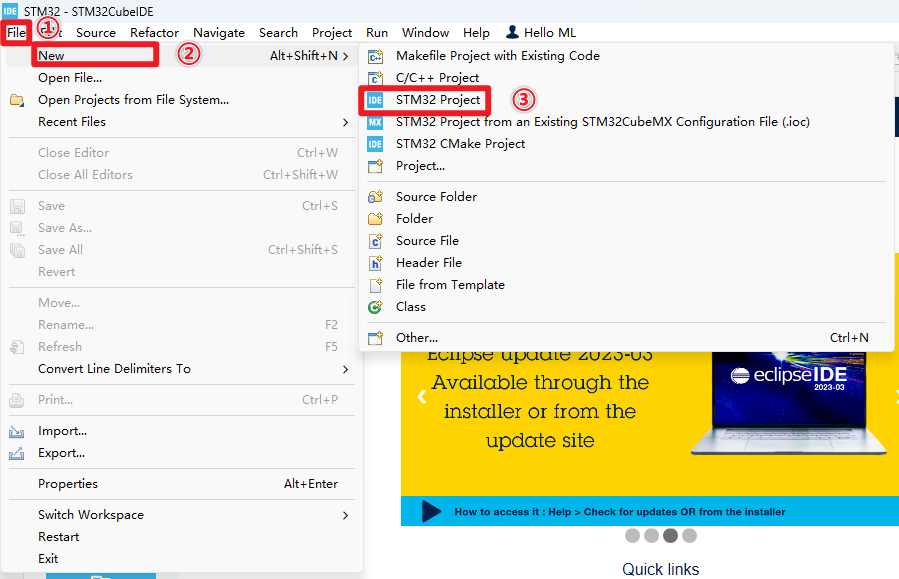Choose Import... from File menu
This screenshot has width=899, height=579.
(183, 431)
